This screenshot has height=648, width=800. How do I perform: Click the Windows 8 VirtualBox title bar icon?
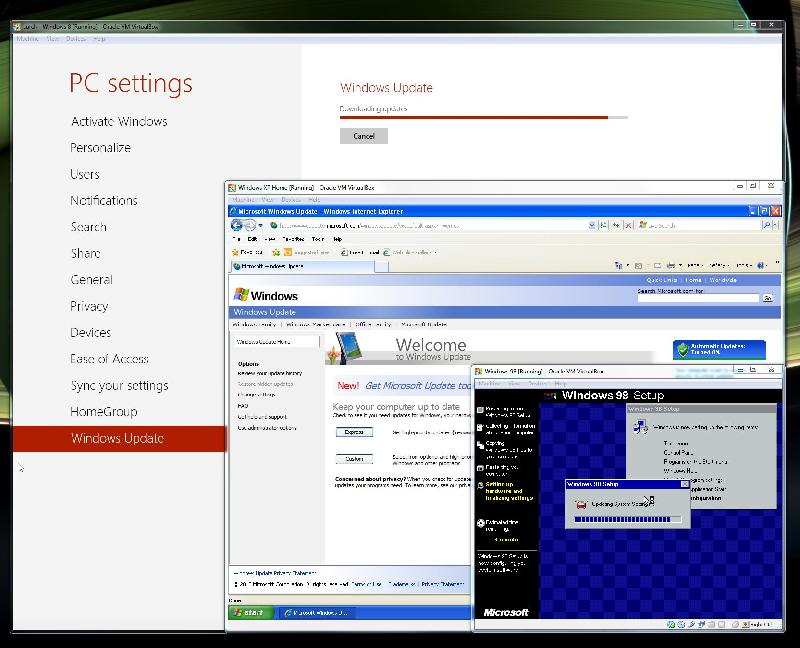(x=17, y=27)
